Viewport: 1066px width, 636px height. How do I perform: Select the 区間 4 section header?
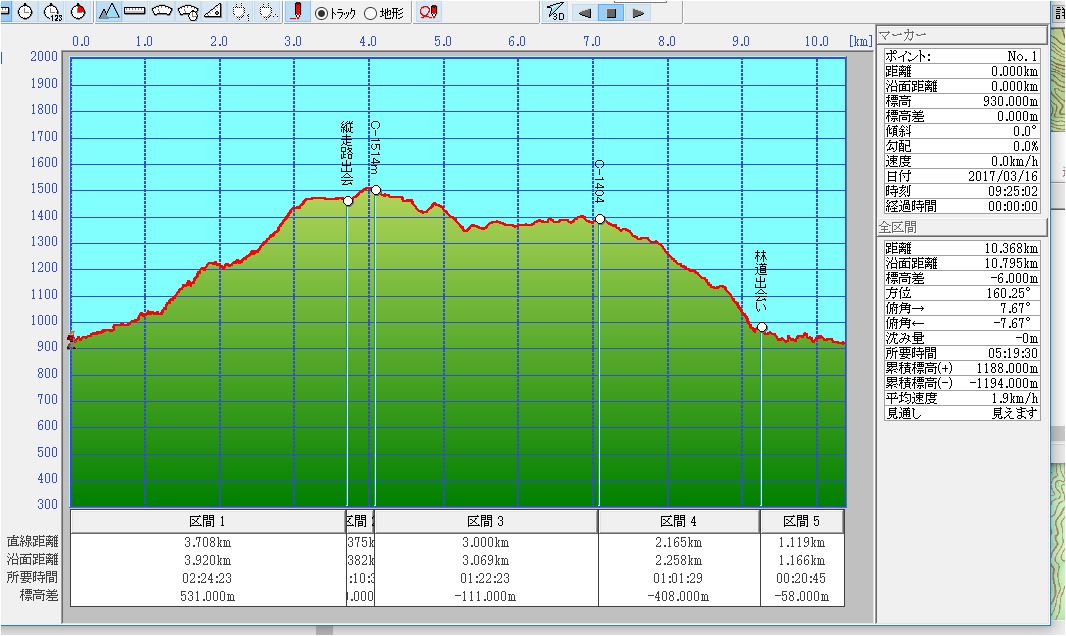(x=678, y=521)
